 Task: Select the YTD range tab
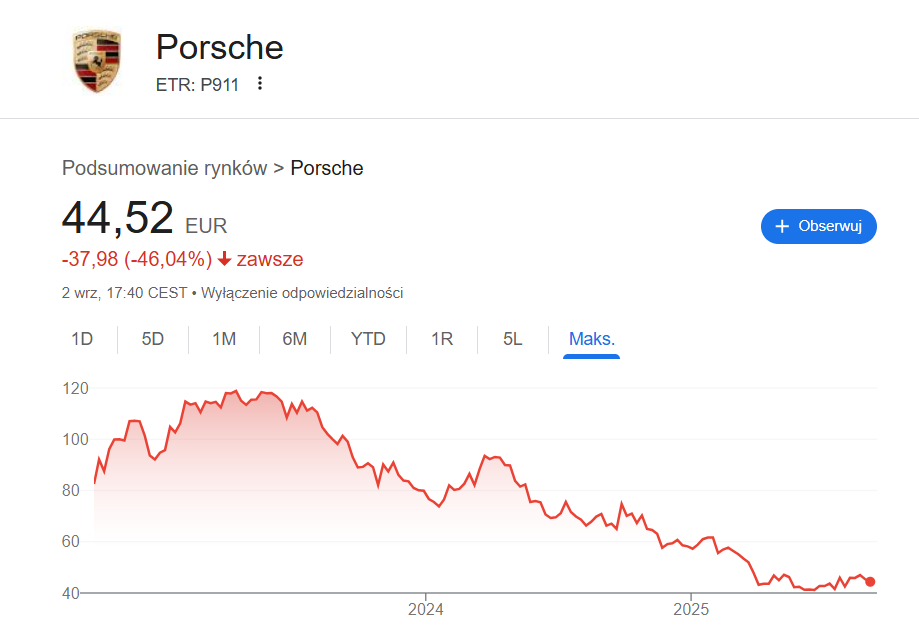tap(368, 339)
